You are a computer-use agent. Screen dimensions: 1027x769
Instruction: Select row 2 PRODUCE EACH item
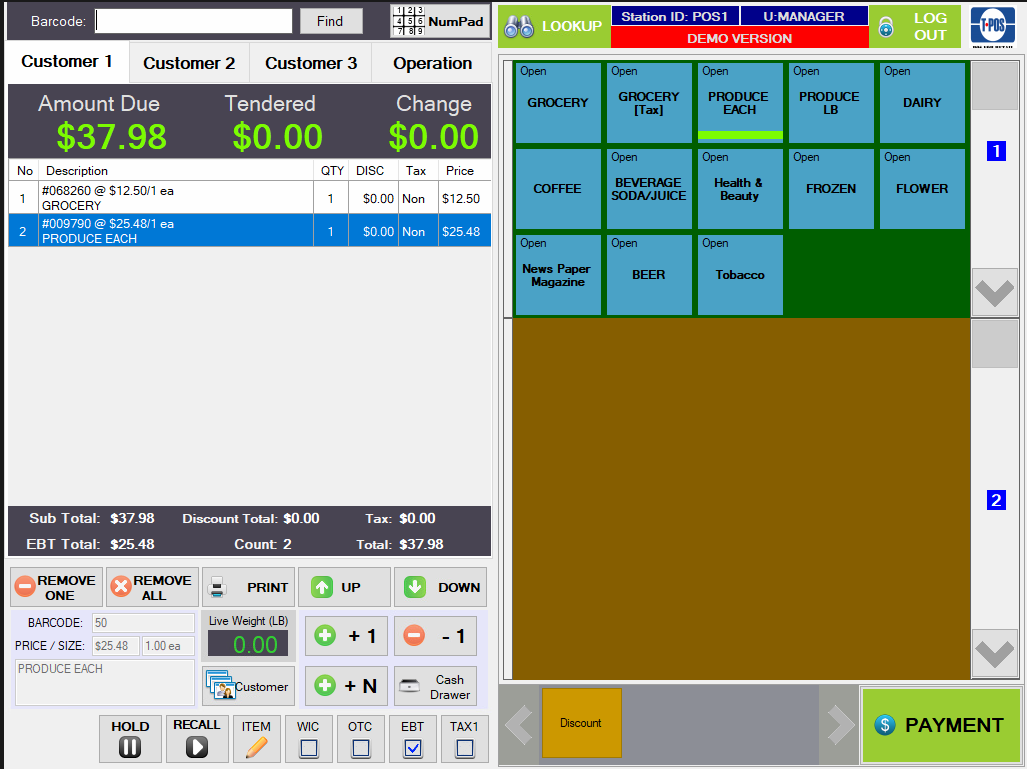point(250,231)
